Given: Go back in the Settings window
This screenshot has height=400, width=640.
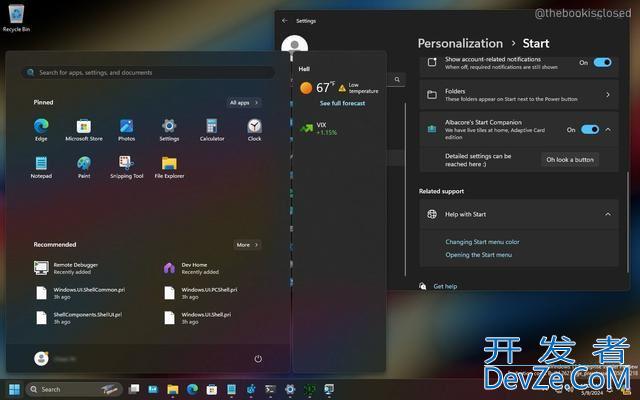Looking at the screenshot, I should (285, 20).
